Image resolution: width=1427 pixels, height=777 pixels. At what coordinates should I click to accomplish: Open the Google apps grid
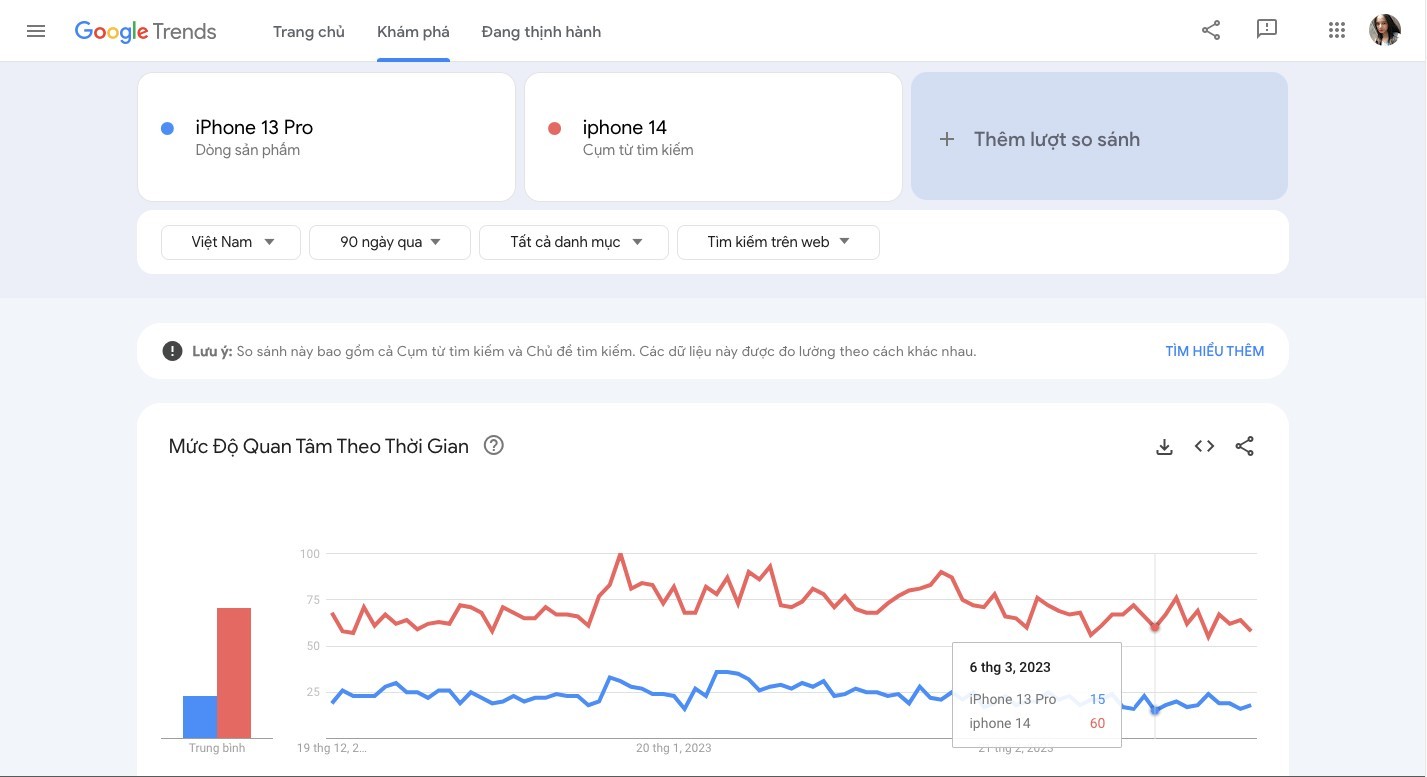pyautogui.click(x=1337, y=30)
